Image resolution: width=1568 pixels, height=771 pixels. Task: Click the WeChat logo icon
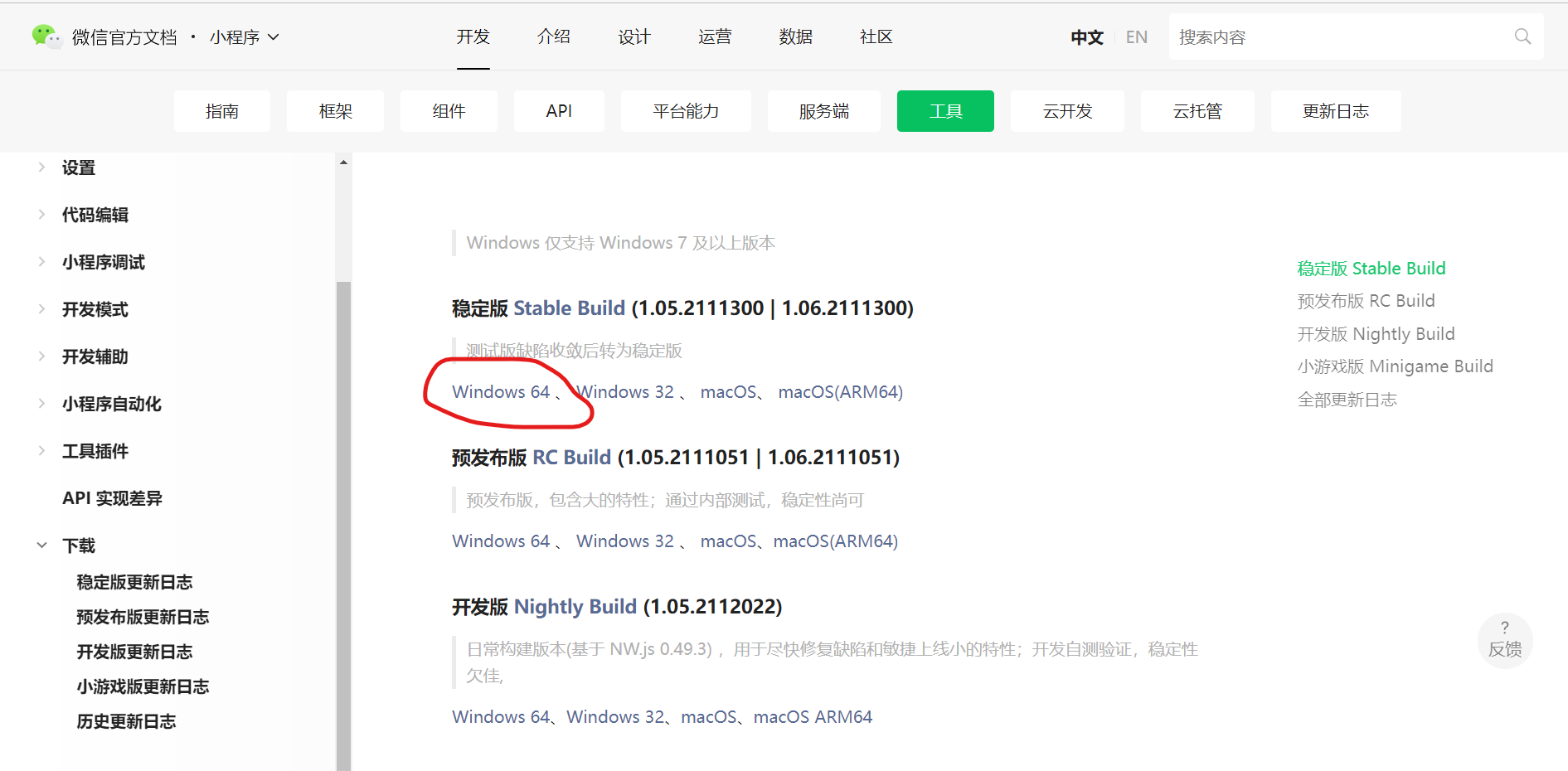coord(46,36)
